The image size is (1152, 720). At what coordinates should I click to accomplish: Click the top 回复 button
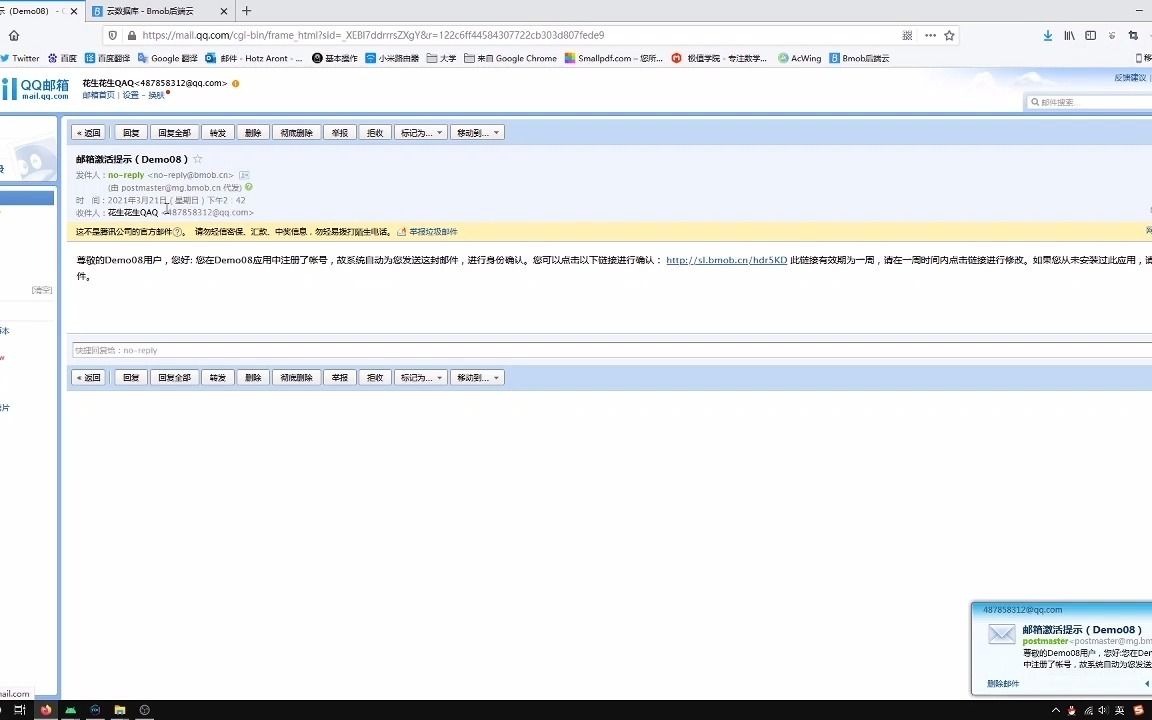(x=131, y=133)
